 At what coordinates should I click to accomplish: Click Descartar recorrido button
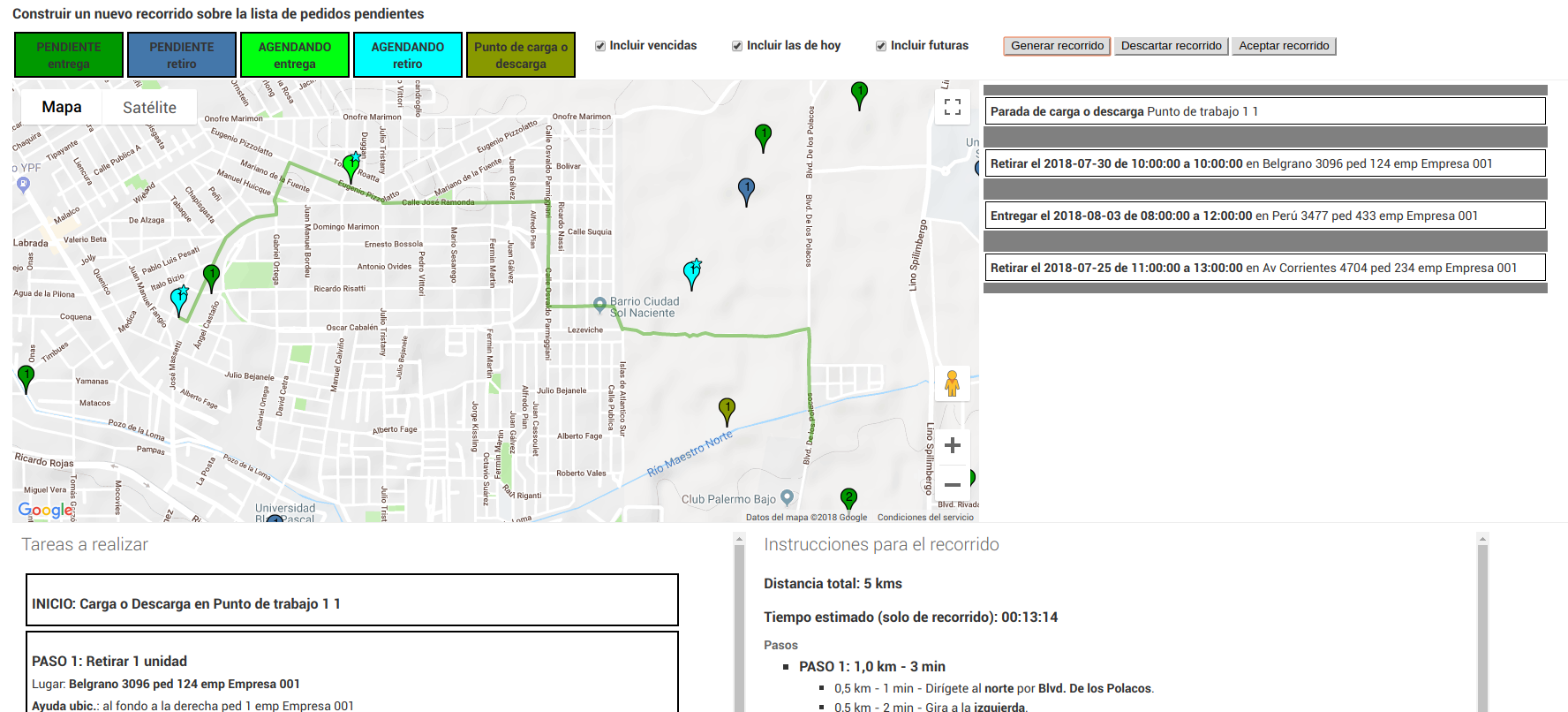(1171, 46)
